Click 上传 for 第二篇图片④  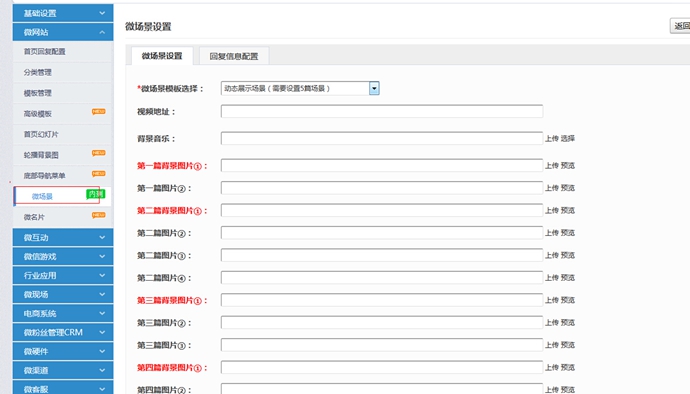[552, 278]
